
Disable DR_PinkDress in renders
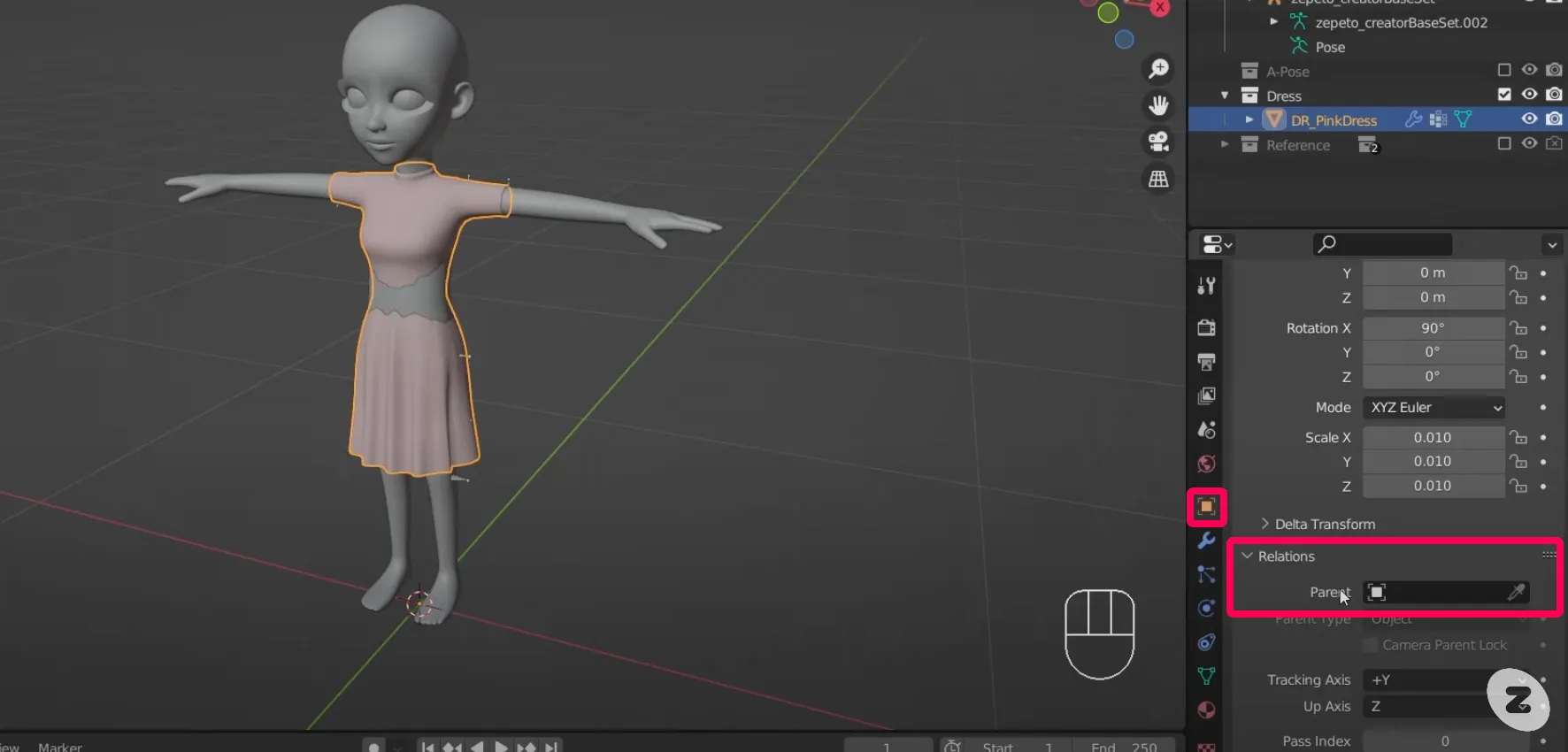point(1554,119)
